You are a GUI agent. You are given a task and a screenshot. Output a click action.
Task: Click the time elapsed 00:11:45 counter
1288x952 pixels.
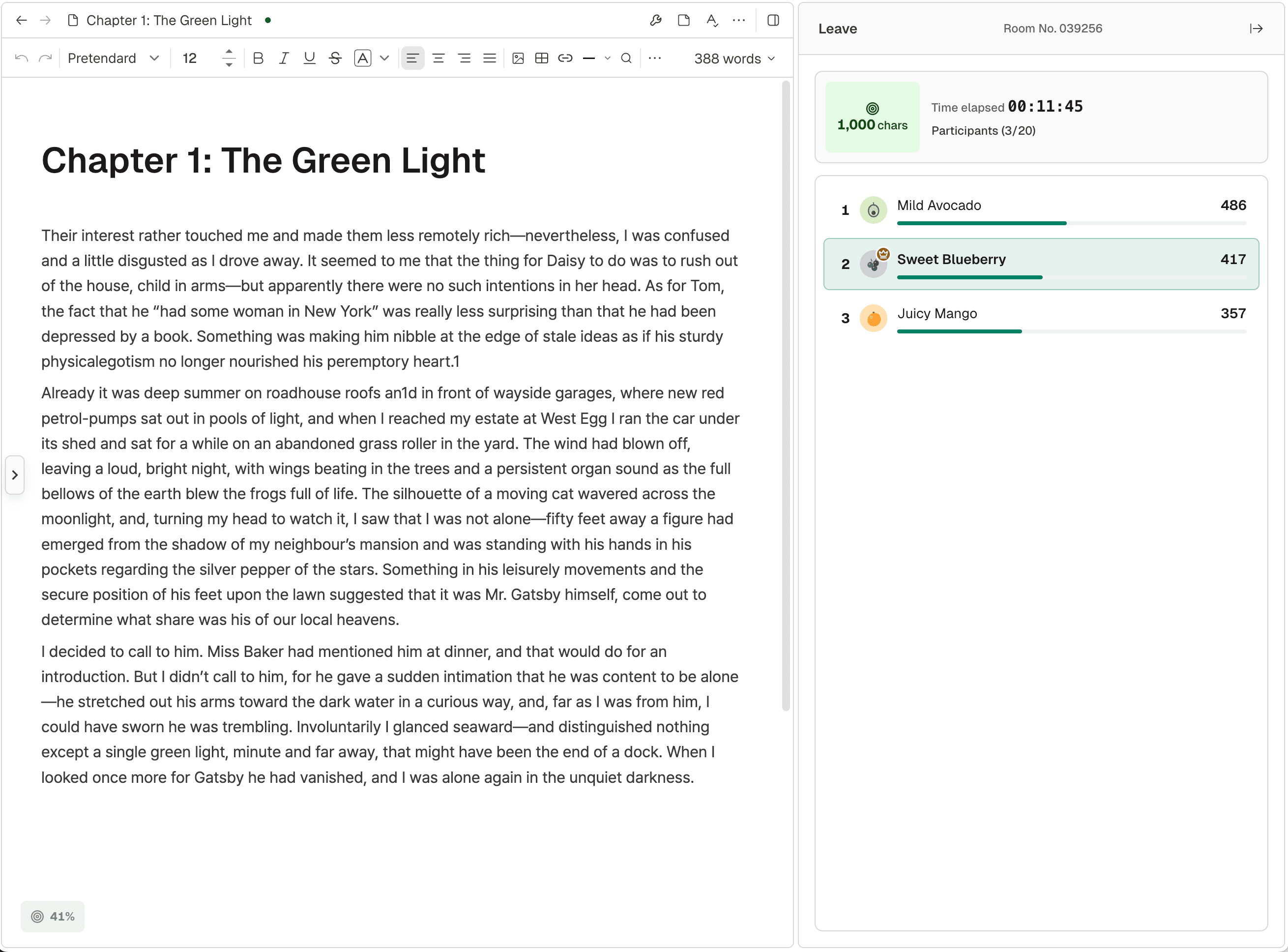(x=1045, y=107)
